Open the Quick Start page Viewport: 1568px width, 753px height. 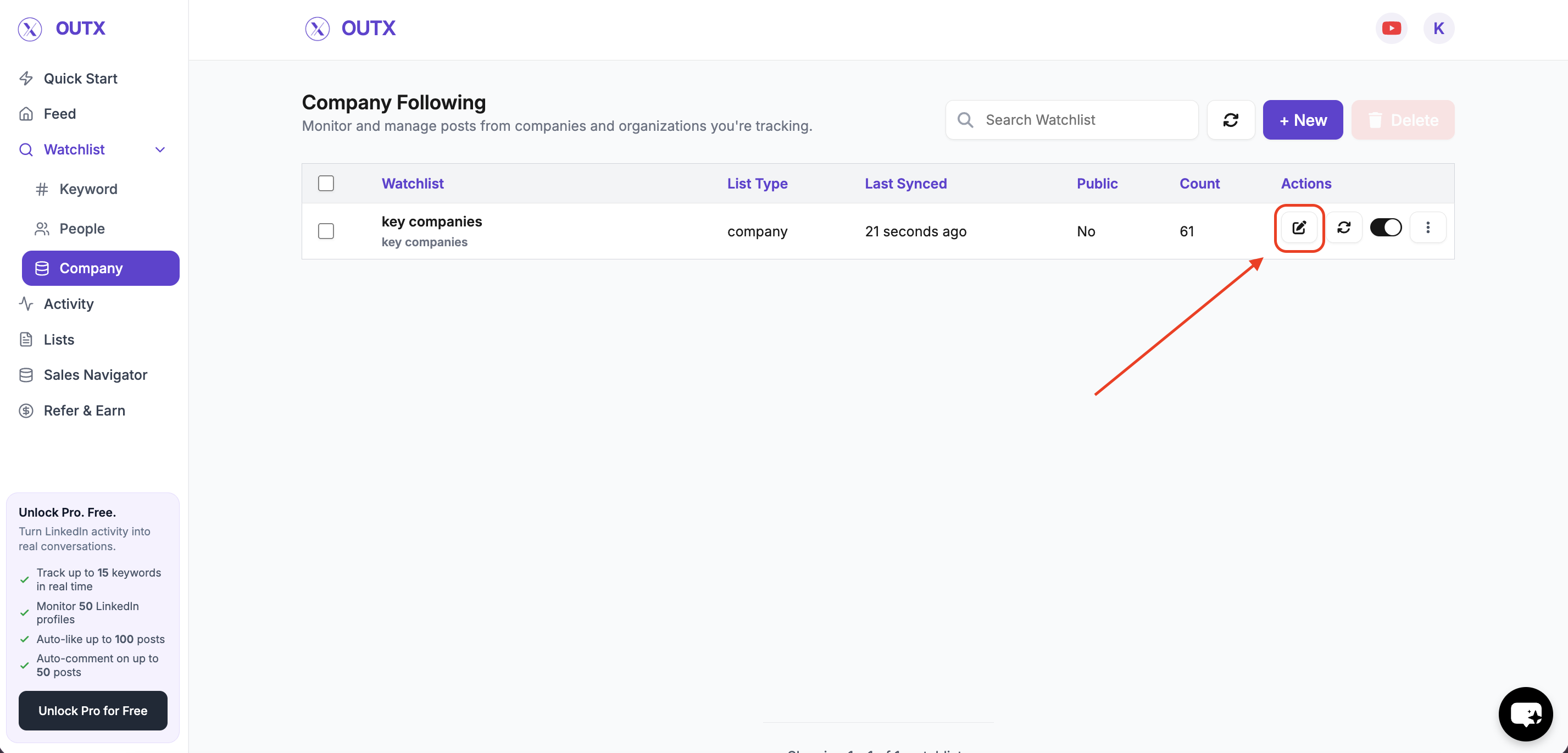coord(80,79)
